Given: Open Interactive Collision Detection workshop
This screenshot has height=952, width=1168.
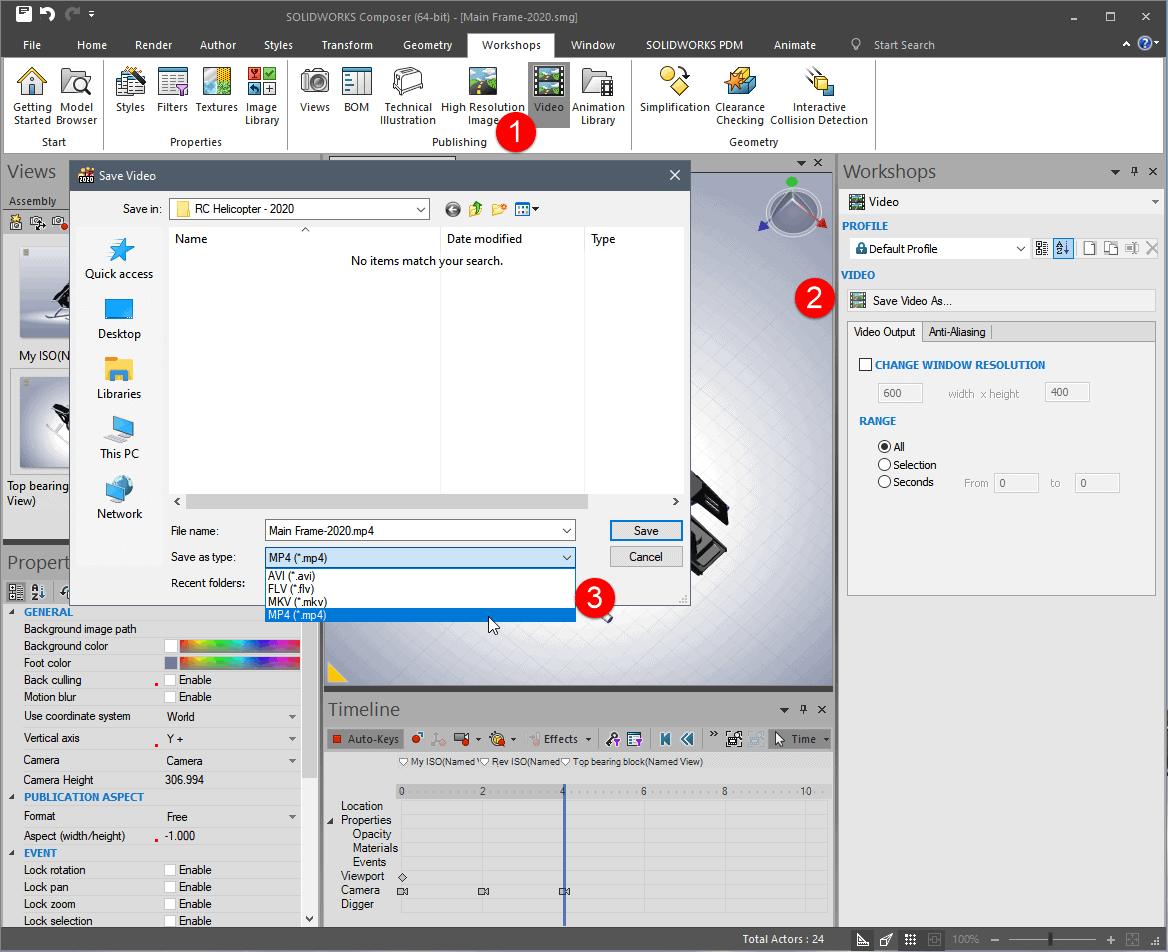Looking at the screenshot, I should pyautogui.click(x=819, y=96).
